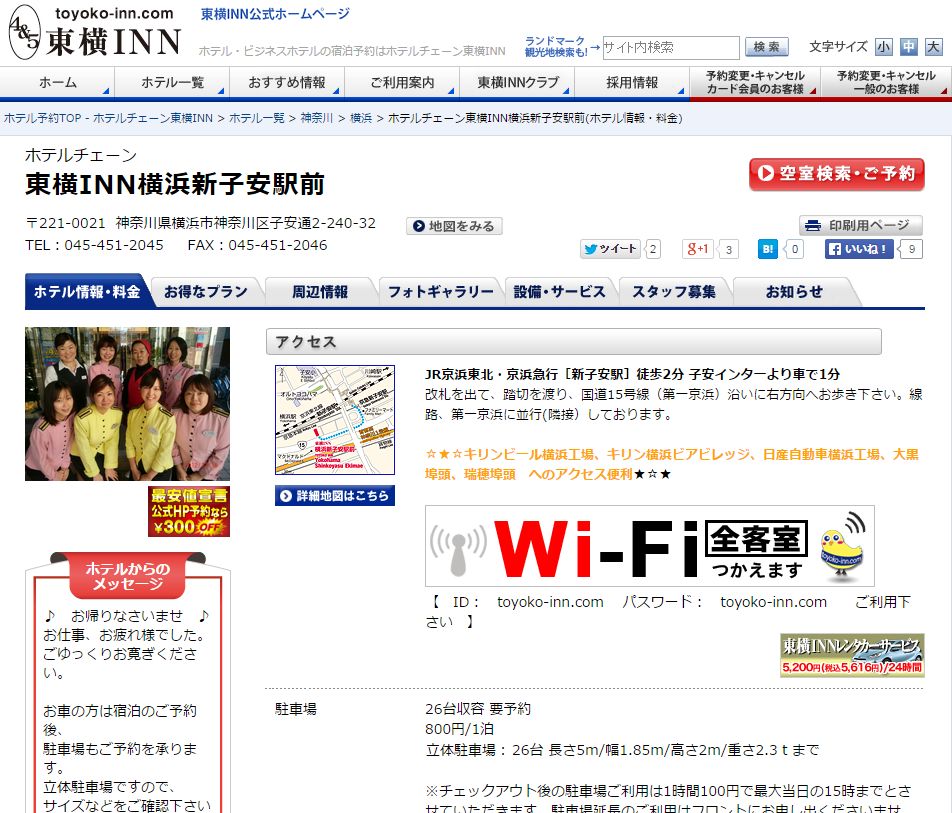Switch to the お得なプラン tab
The width and height of the screenshot is (952, 813).
(206, 292)
